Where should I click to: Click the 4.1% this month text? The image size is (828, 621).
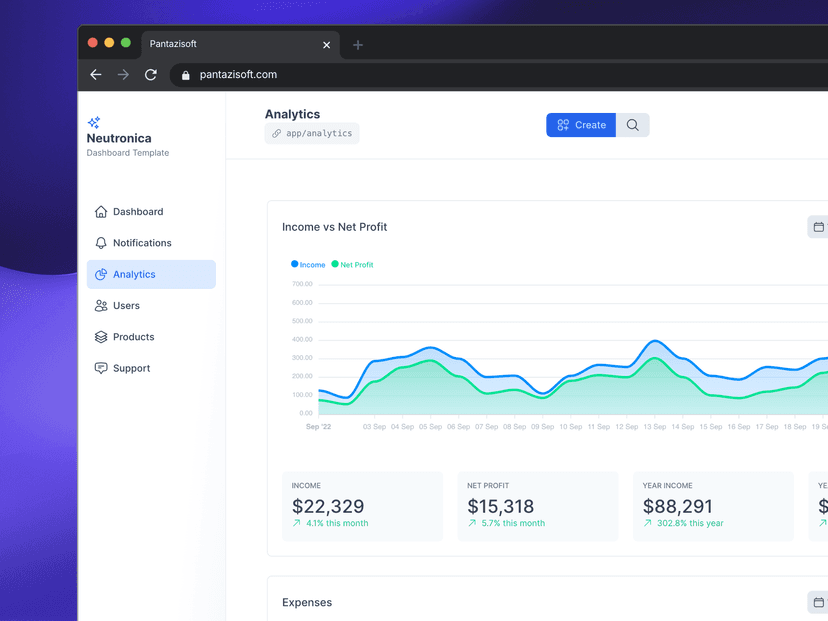(337, 523)
